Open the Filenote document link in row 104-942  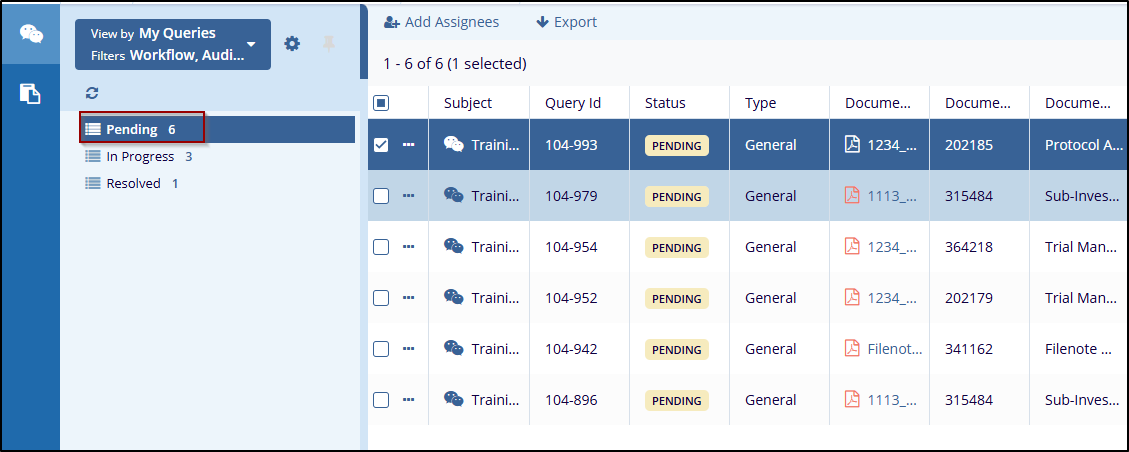point(895,348)
